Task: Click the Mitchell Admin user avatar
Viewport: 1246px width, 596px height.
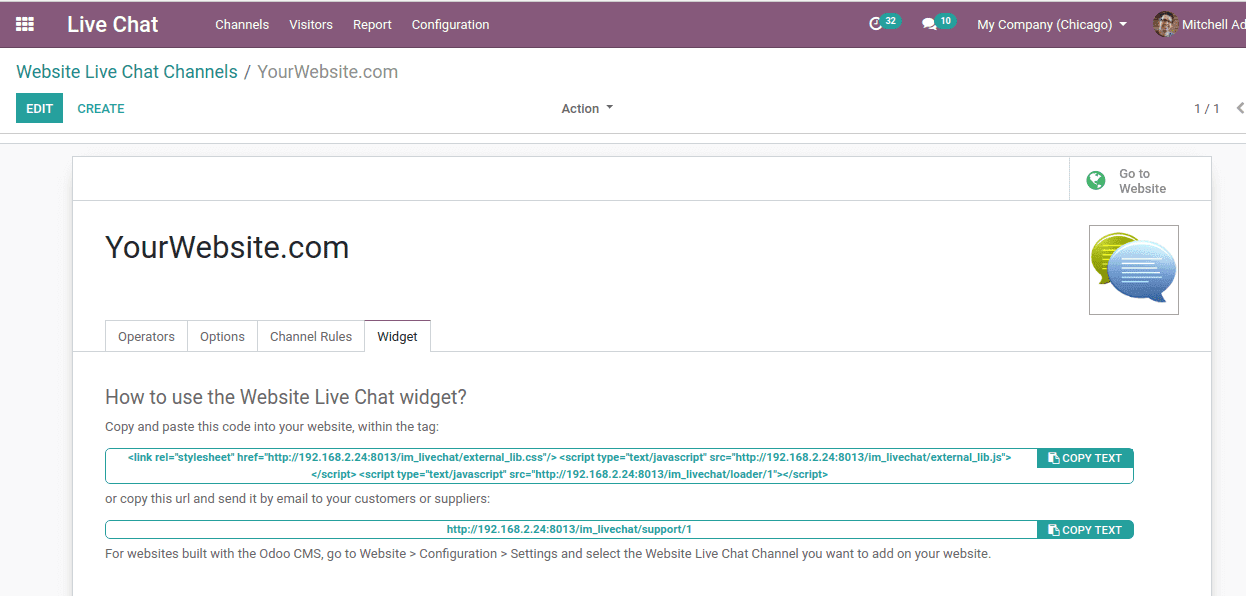Action: tap(1165, 24)
